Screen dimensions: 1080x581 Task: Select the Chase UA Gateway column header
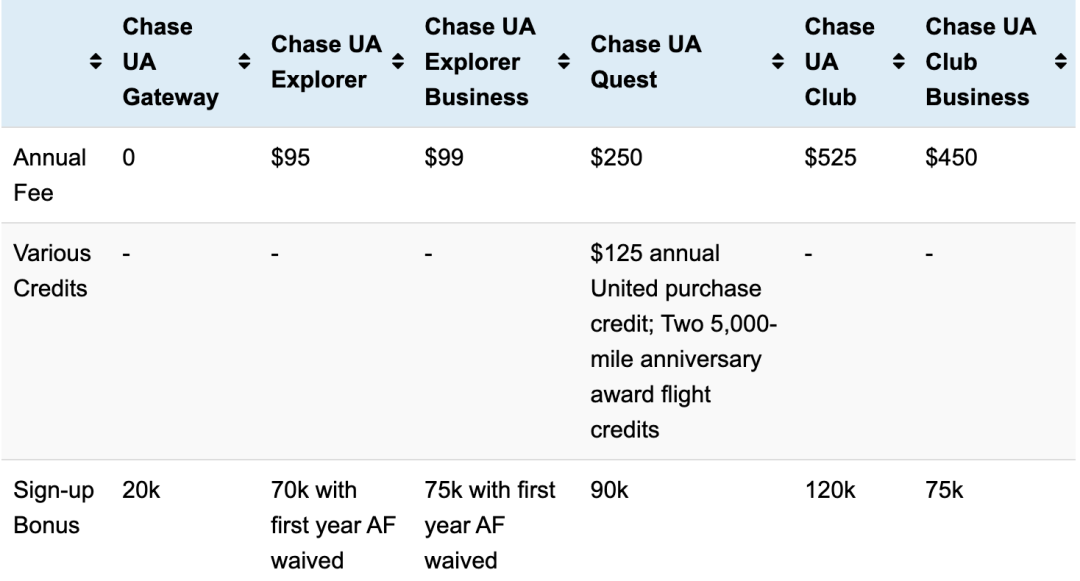click(x=170, y=62)
